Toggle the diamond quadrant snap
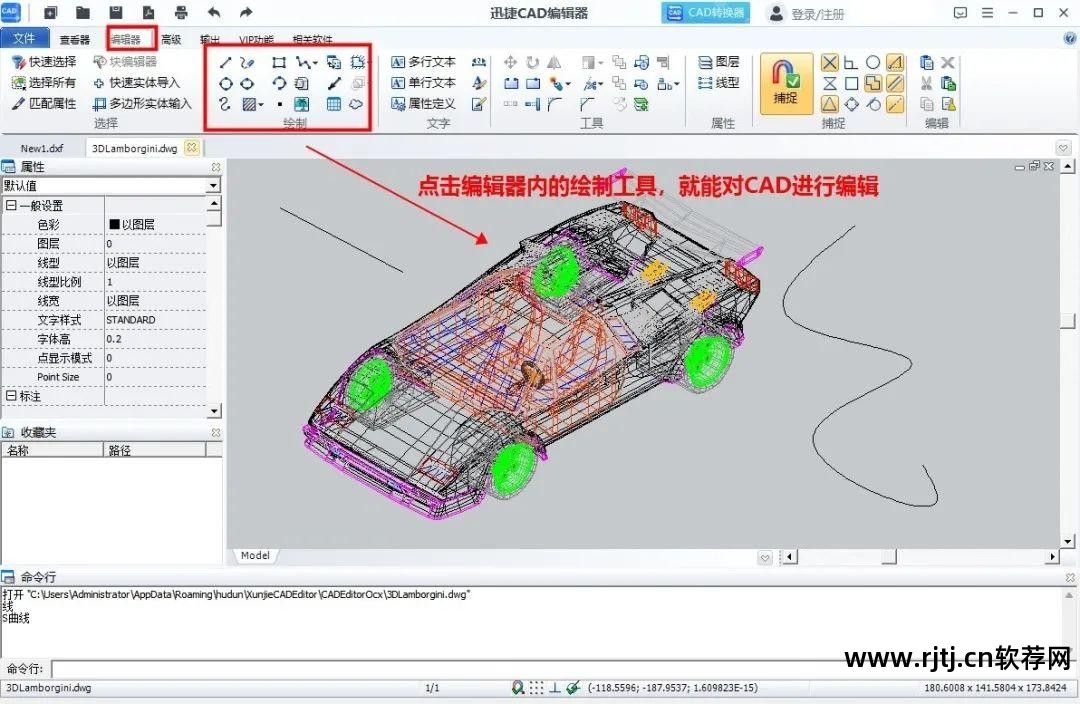The height and width of the screenshot is (704, 1080). (852, 105)
